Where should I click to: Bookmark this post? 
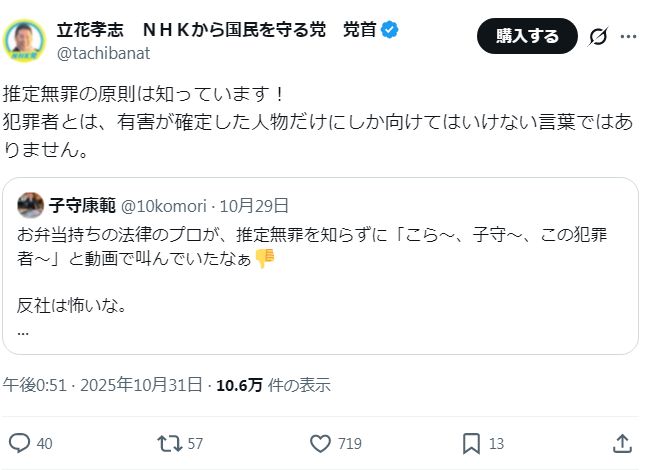(x=471, y=443)
